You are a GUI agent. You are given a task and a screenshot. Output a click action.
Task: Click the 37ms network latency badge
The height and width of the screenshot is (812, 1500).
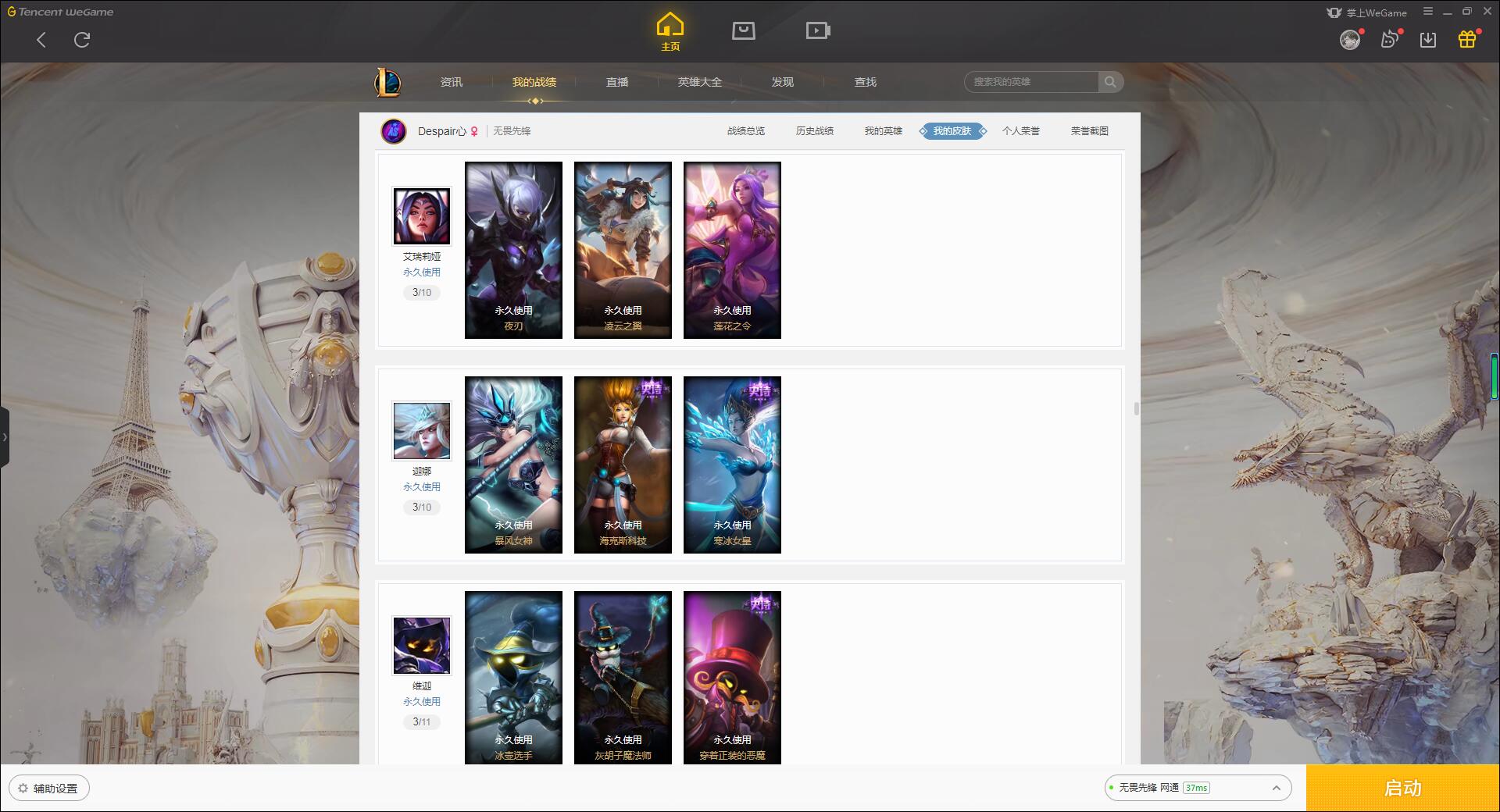point(1196,788)
